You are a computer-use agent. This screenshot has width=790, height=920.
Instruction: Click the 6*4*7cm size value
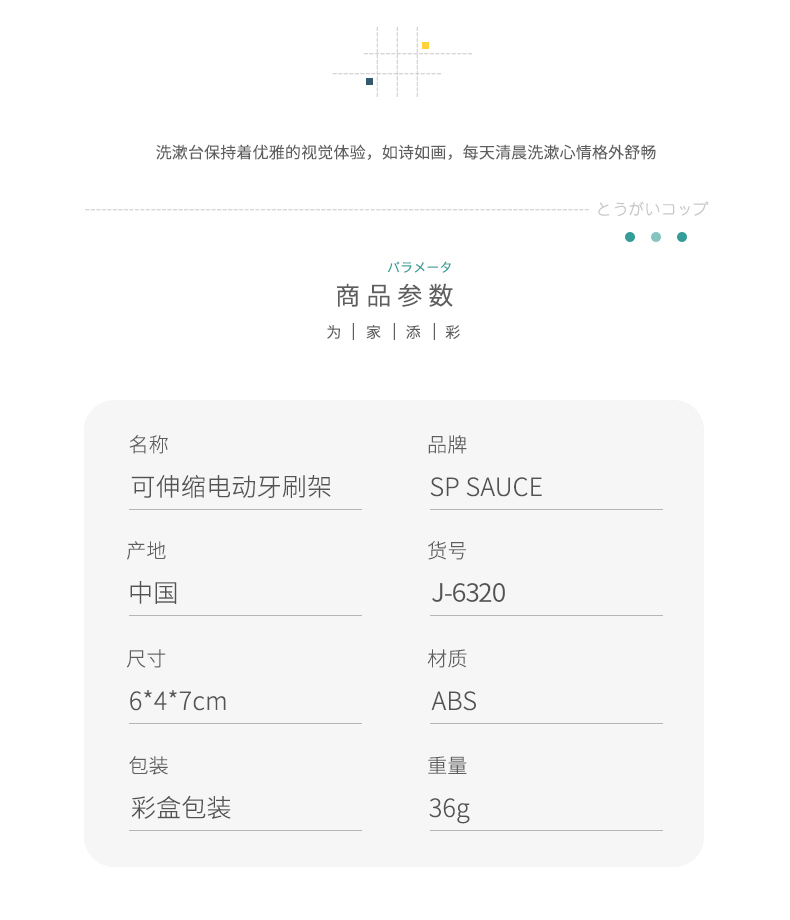[178, 701]
